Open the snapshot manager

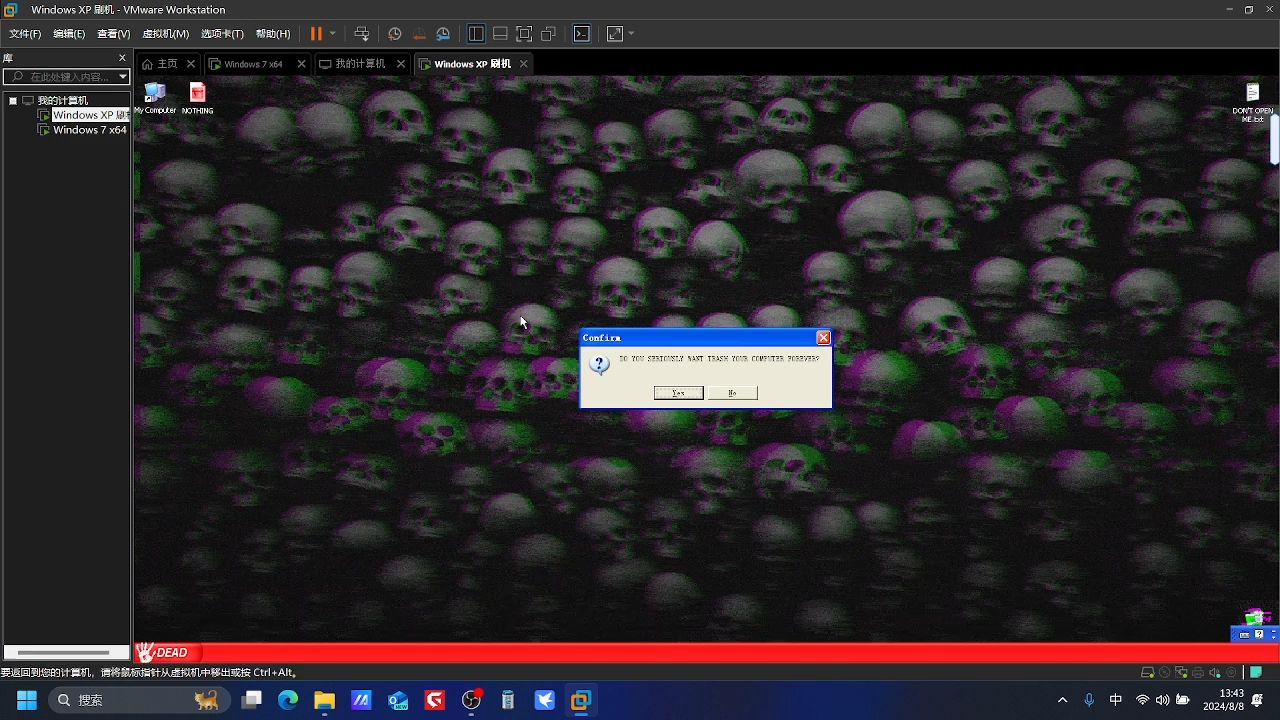(x=443, y=33)
